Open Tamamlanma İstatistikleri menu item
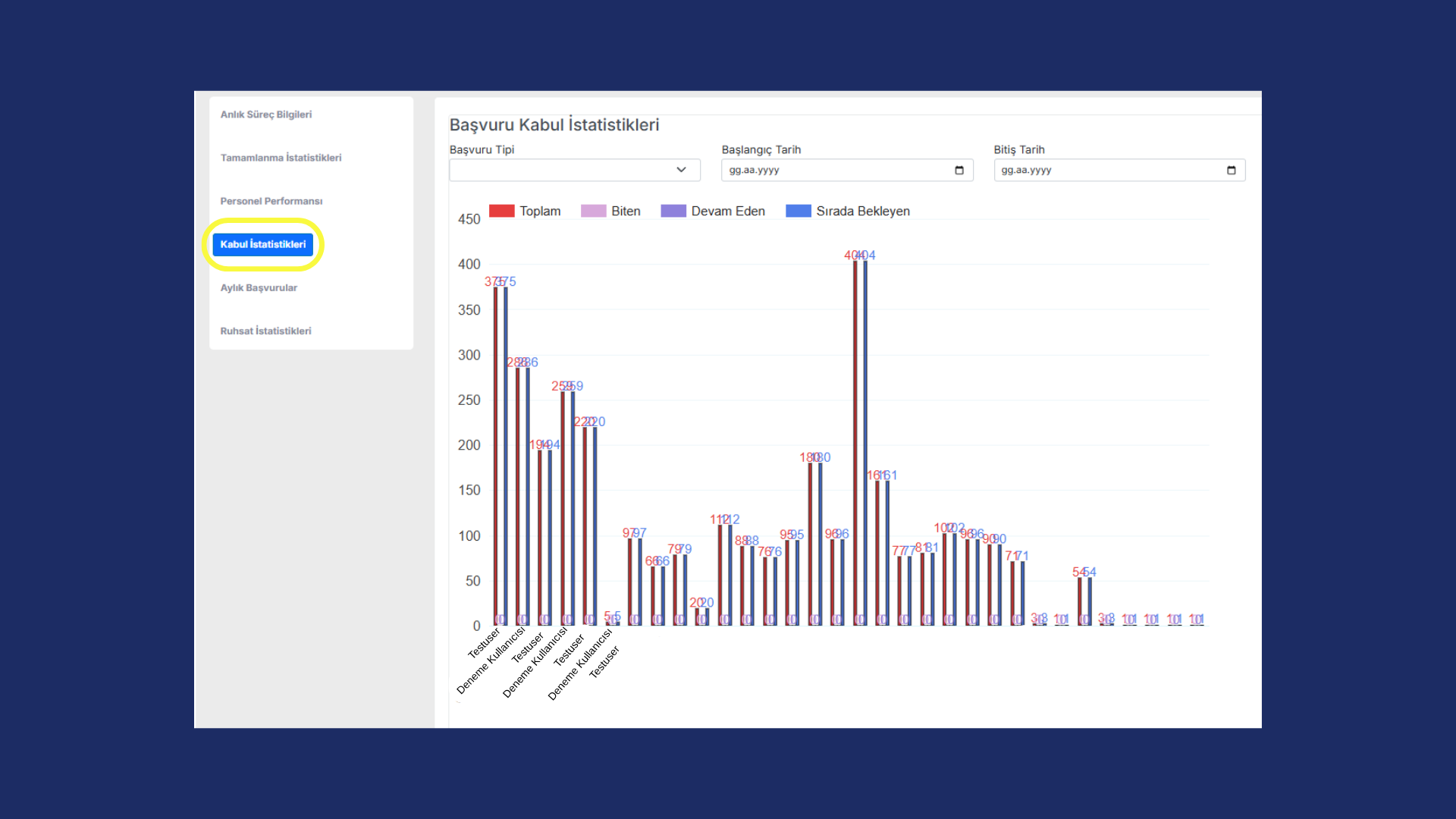This screenshot has width=1456, height=819. coord(281,158)
